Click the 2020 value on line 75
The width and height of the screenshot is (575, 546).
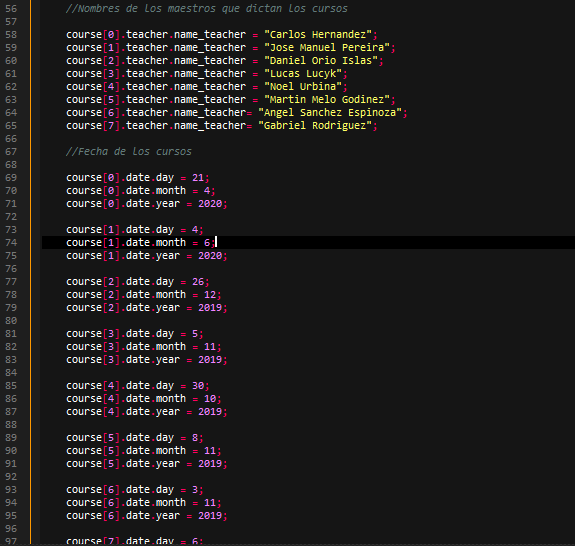tap(210, 256)
